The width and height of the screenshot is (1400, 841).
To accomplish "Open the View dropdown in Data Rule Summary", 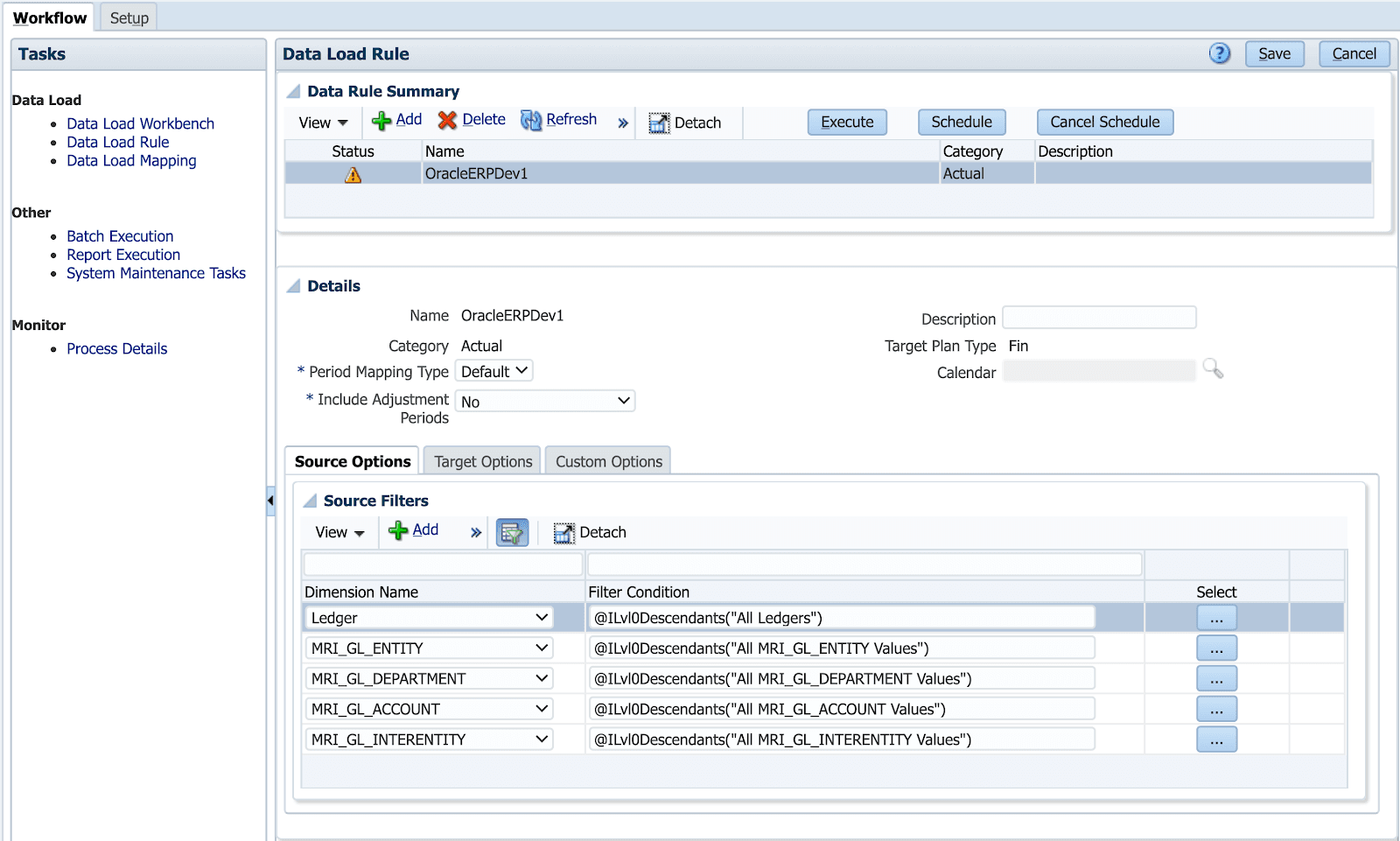I will 321,123.
